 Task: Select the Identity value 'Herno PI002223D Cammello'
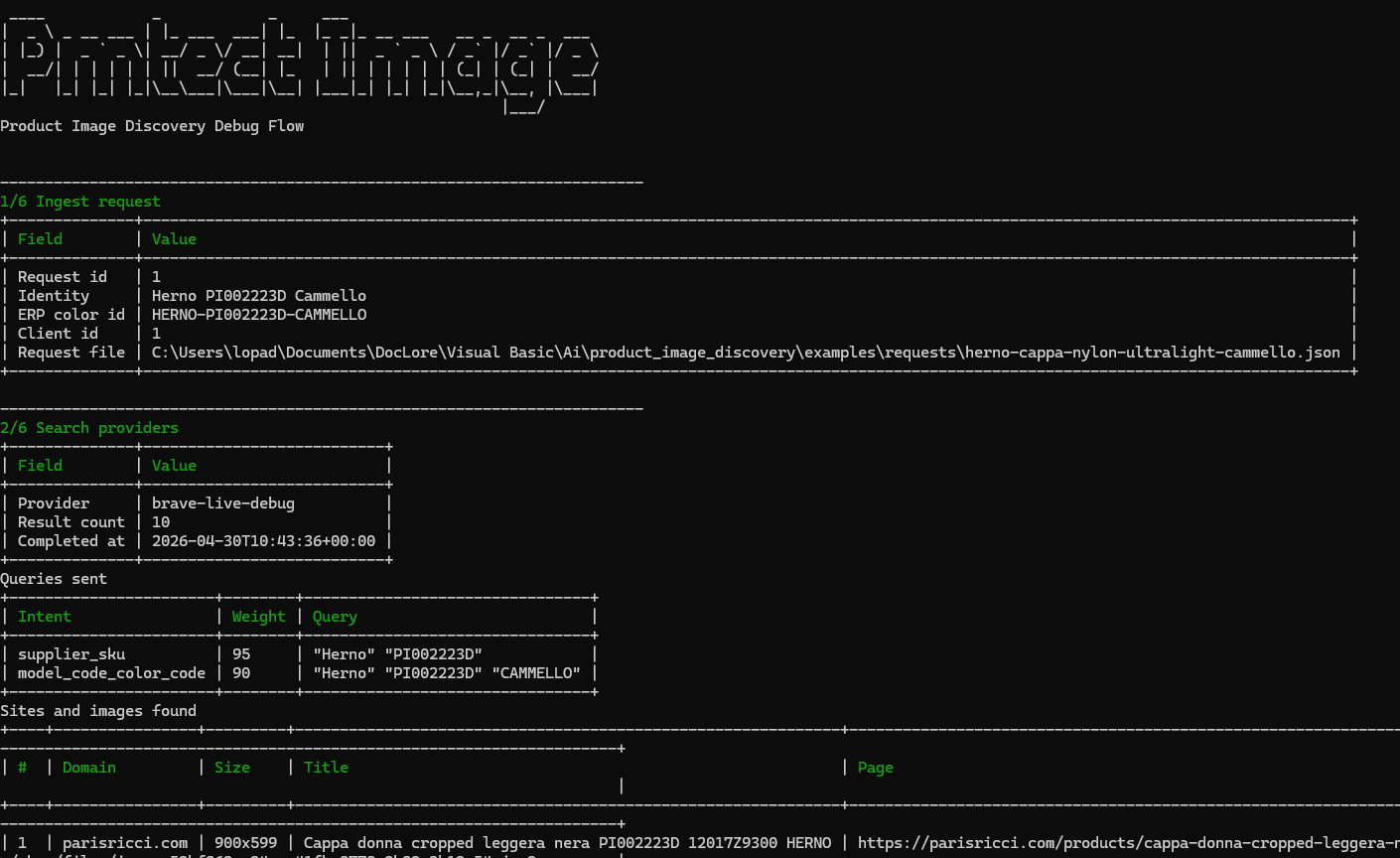[x=259, y=296]
